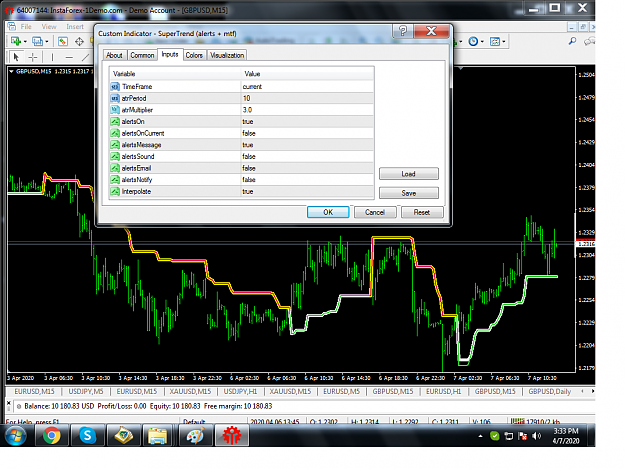
Task: Click the Cancel button
Action: click(x=375, y=212)
